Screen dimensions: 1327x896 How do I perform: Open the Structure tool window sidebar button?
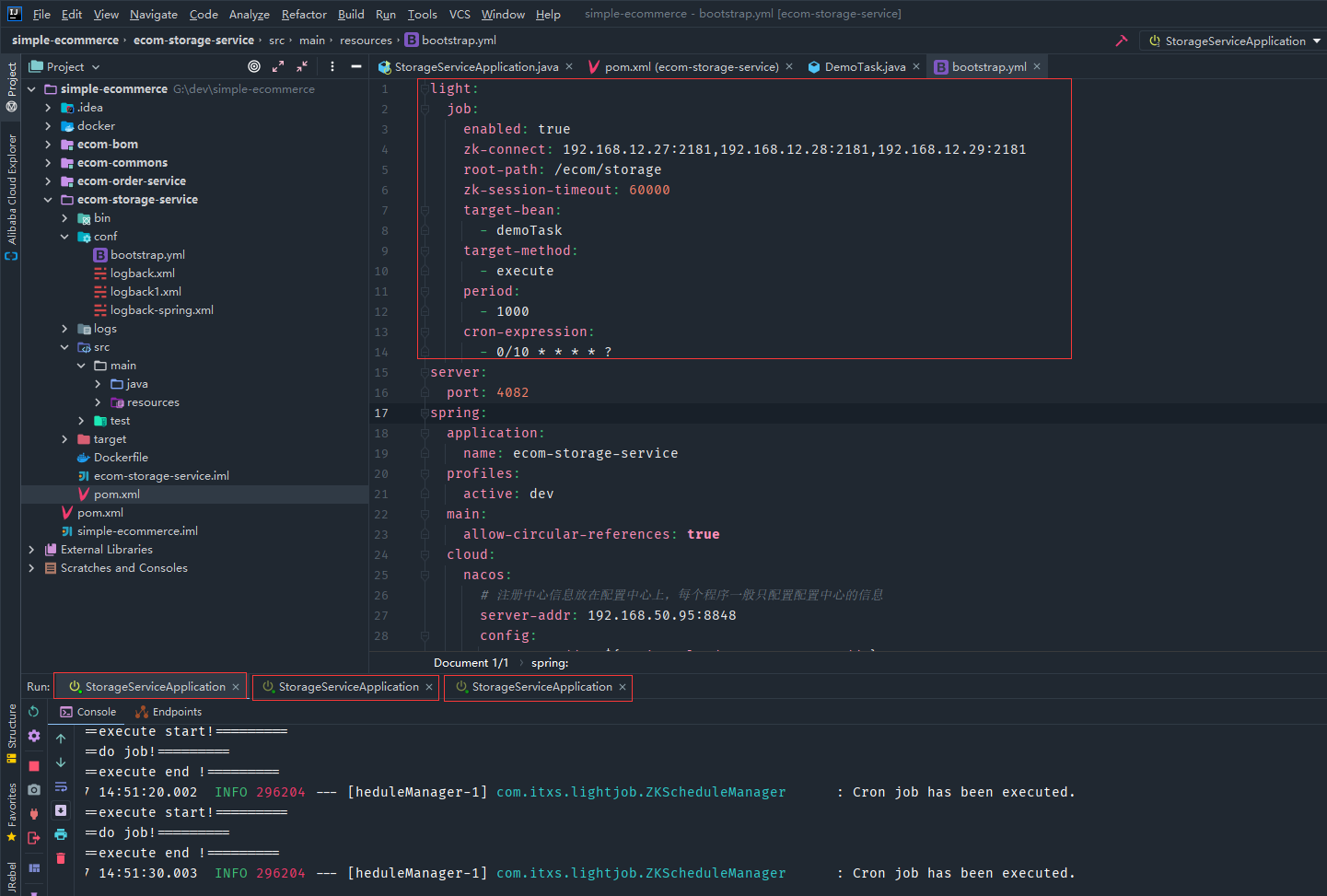coord(11,733)
